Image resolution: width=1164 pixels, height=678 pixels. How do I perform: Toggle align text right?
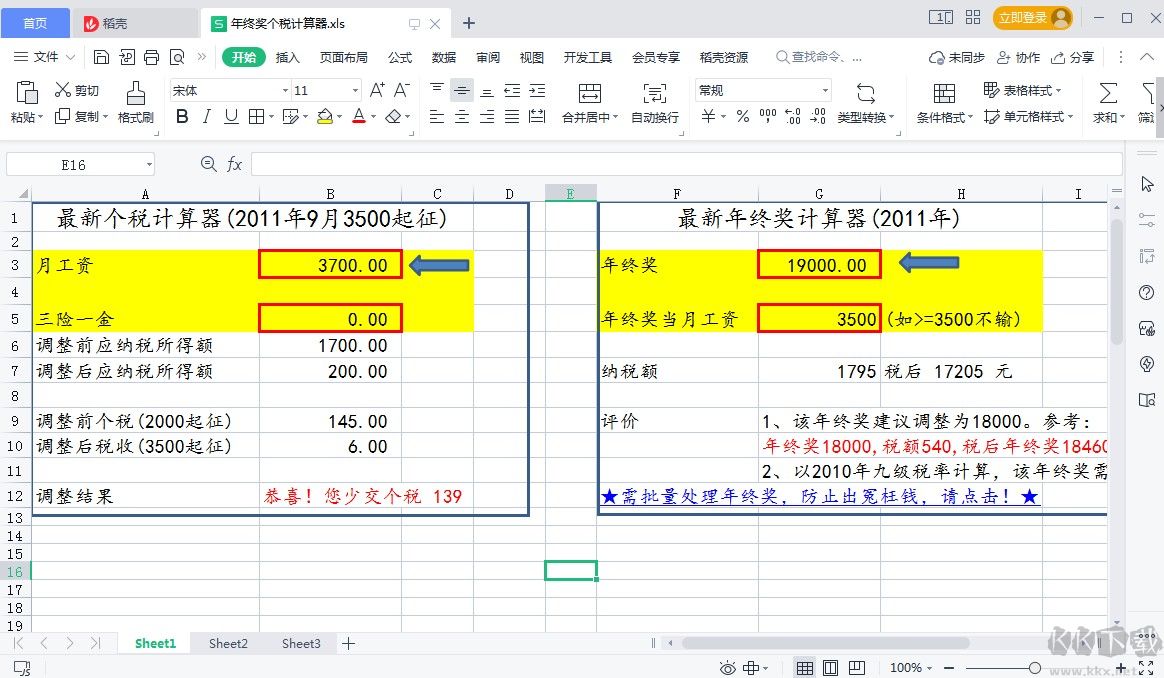487,117
